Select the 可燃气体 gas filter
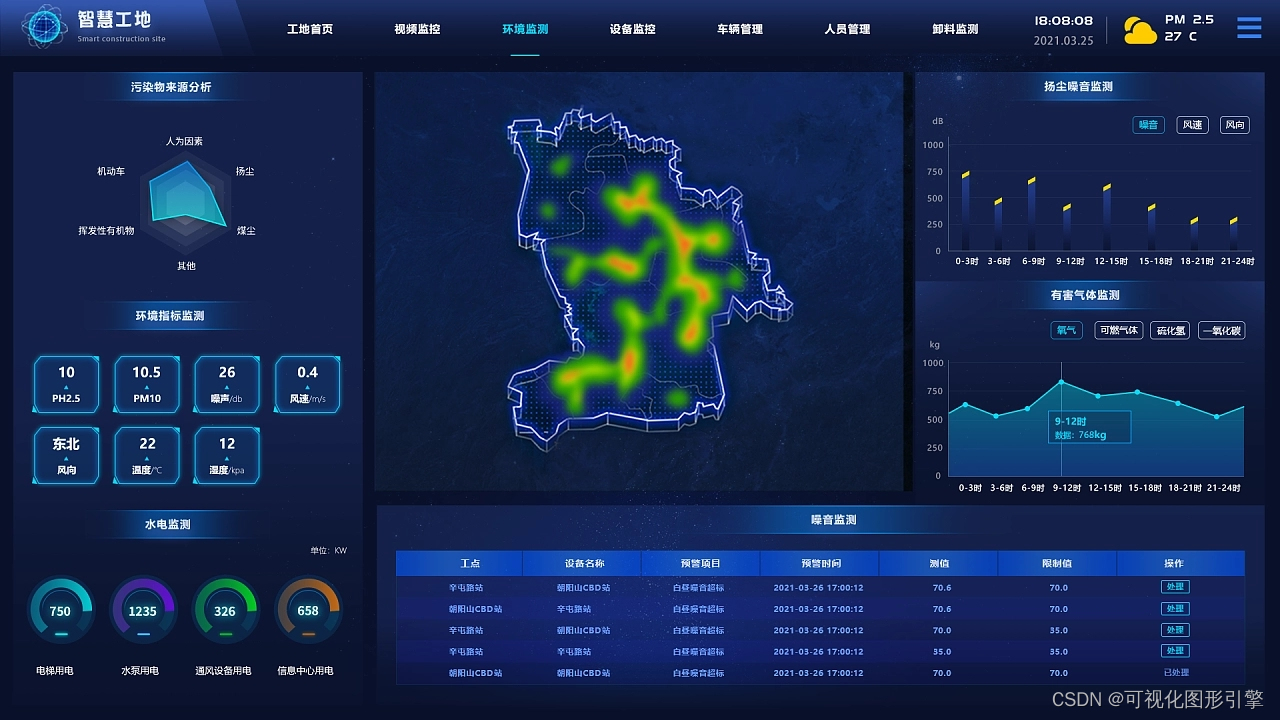 pos(1118,330)
